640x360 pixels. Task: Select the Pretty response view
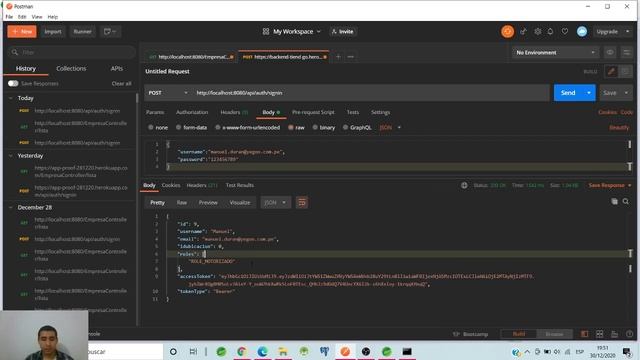tap(157, 202)
